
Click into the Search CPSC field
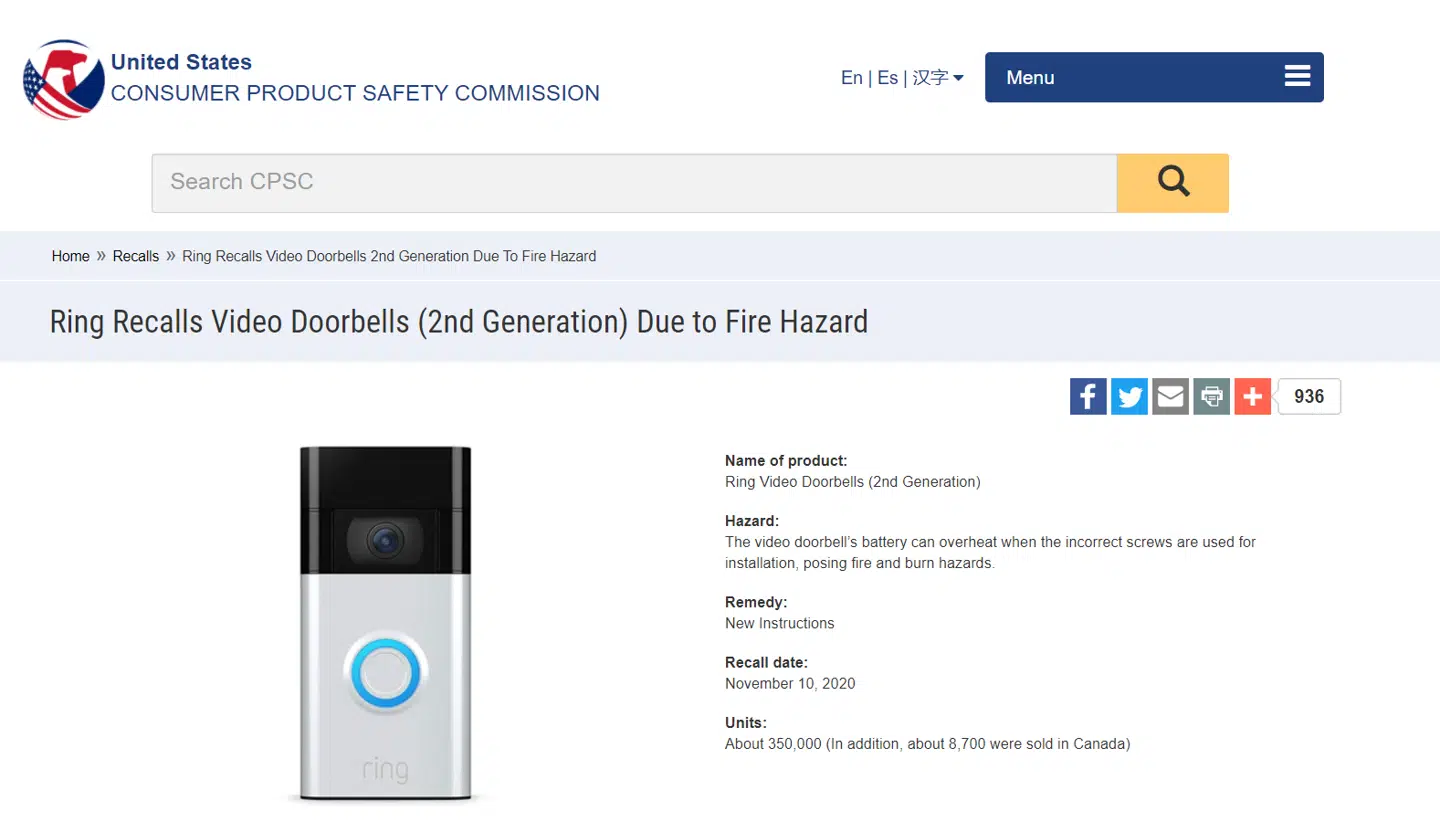[633, 183]
